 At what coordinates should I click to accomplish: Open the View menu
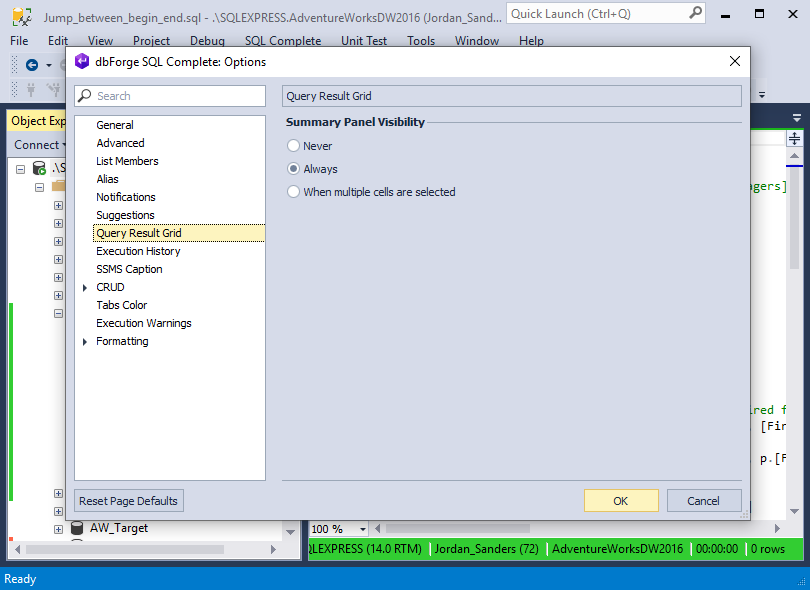click(x=100, y=40)
